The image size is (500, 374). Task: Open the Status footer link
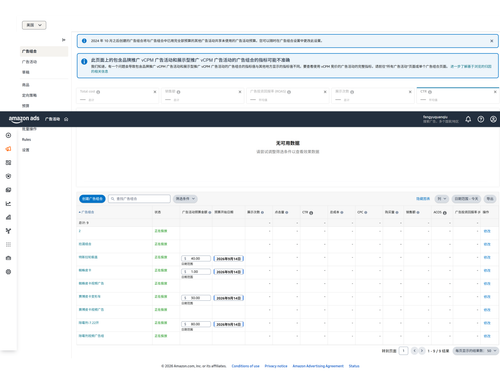pos(354,366)
